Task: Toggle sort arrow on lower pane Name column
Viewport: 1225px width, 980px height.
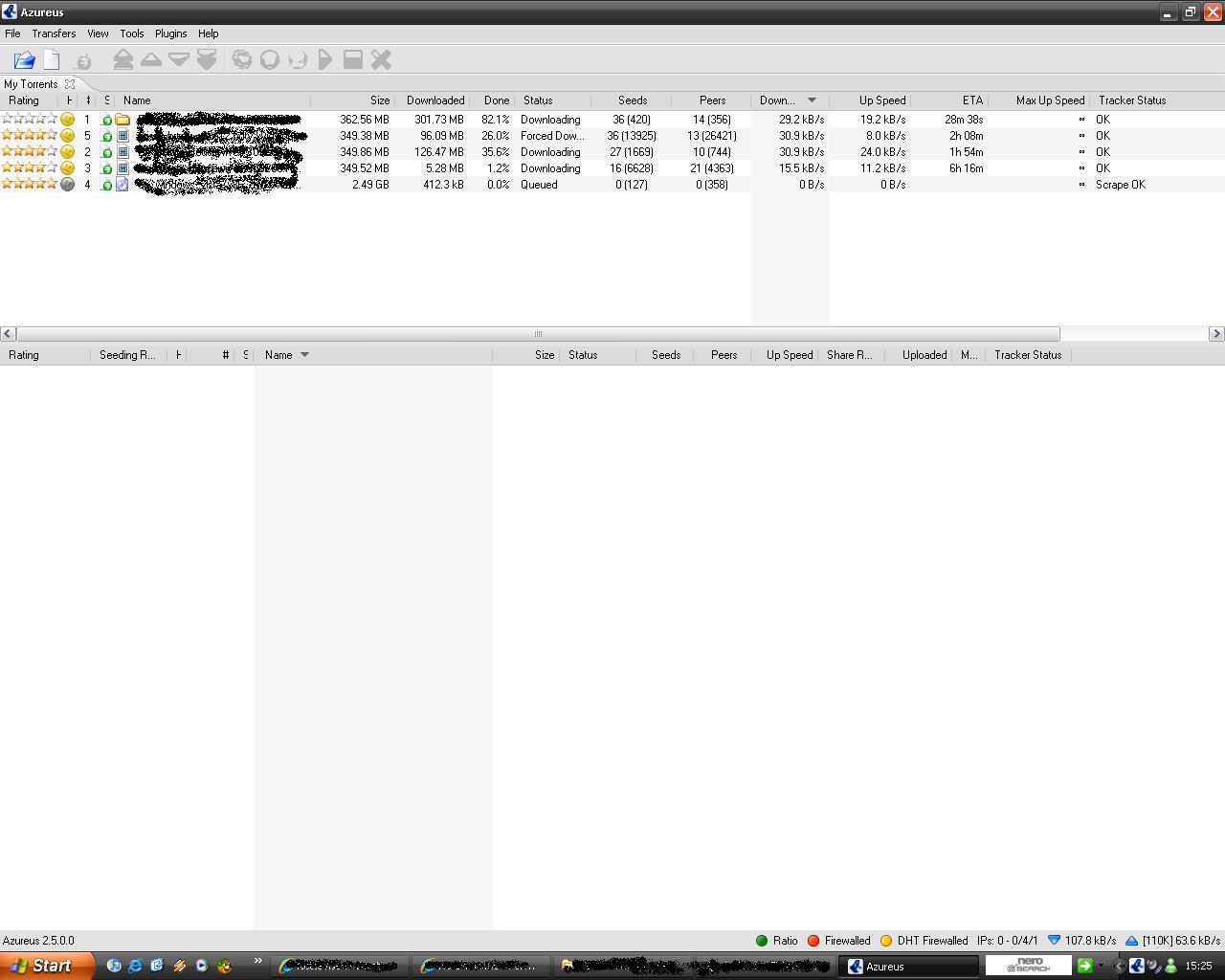Action: click(x=304, y=355)
